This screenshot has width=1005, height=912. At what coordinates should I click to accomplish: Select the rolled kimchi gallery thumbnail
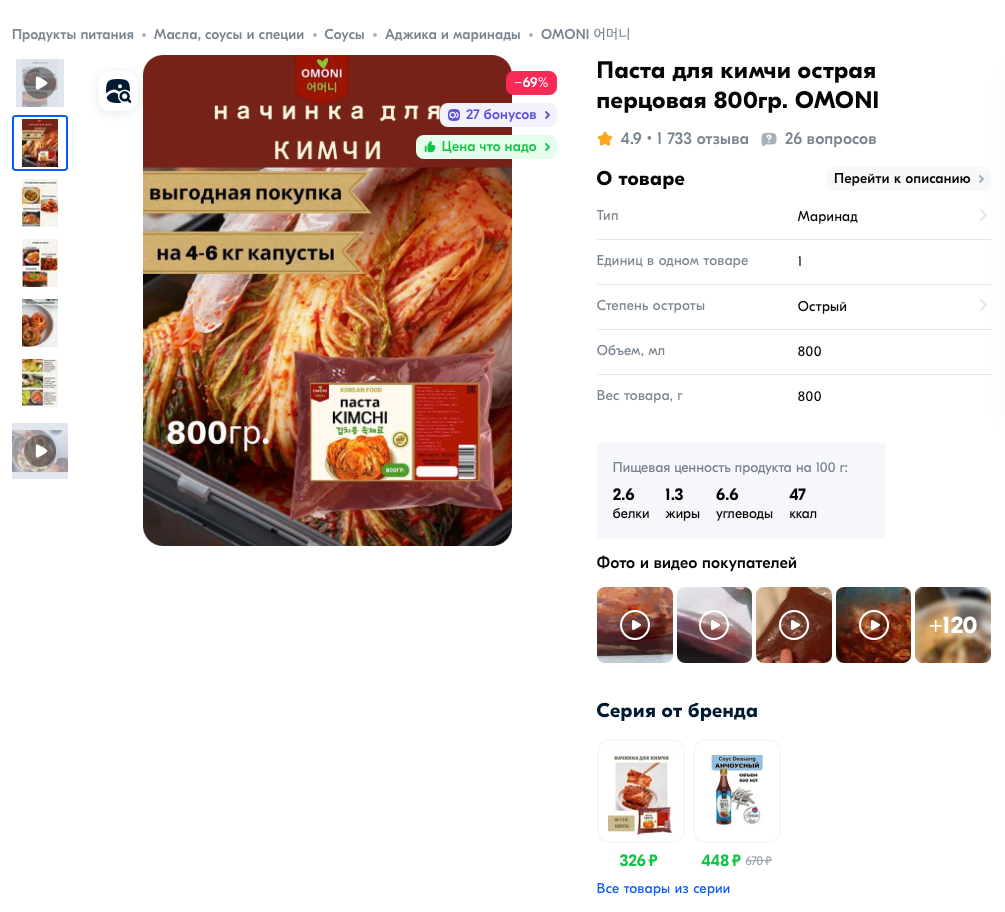point(40,323)
